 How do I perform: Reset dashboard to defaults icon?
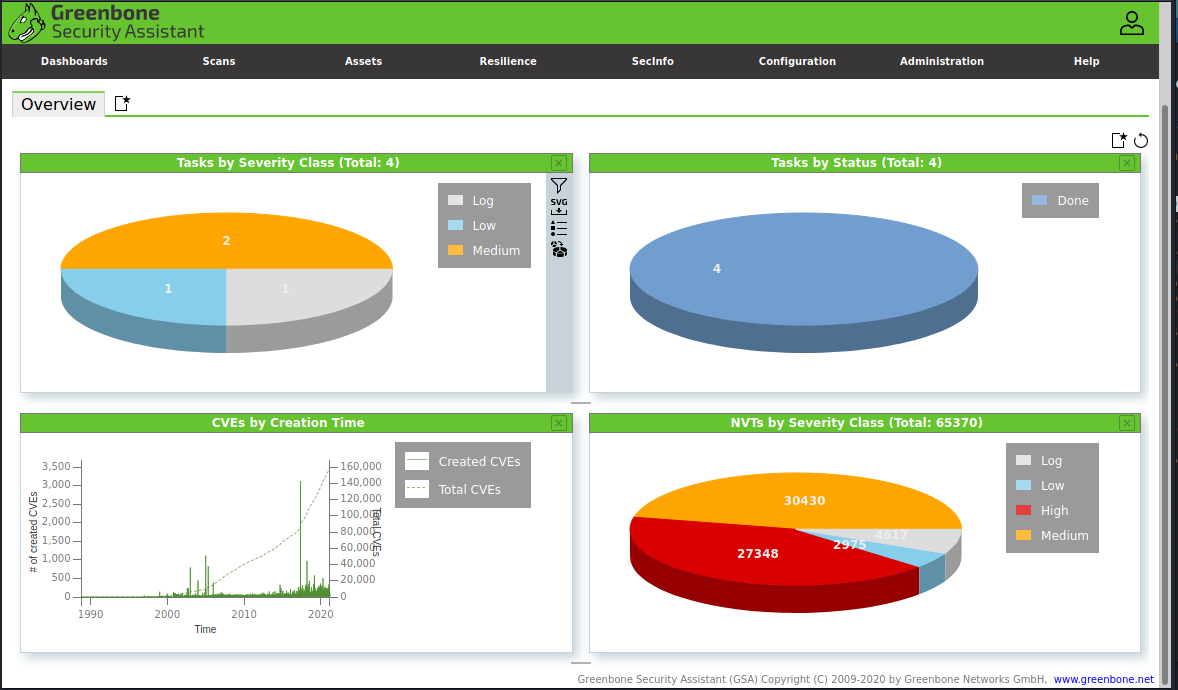pyautogui.click(x=1141, y=141)
